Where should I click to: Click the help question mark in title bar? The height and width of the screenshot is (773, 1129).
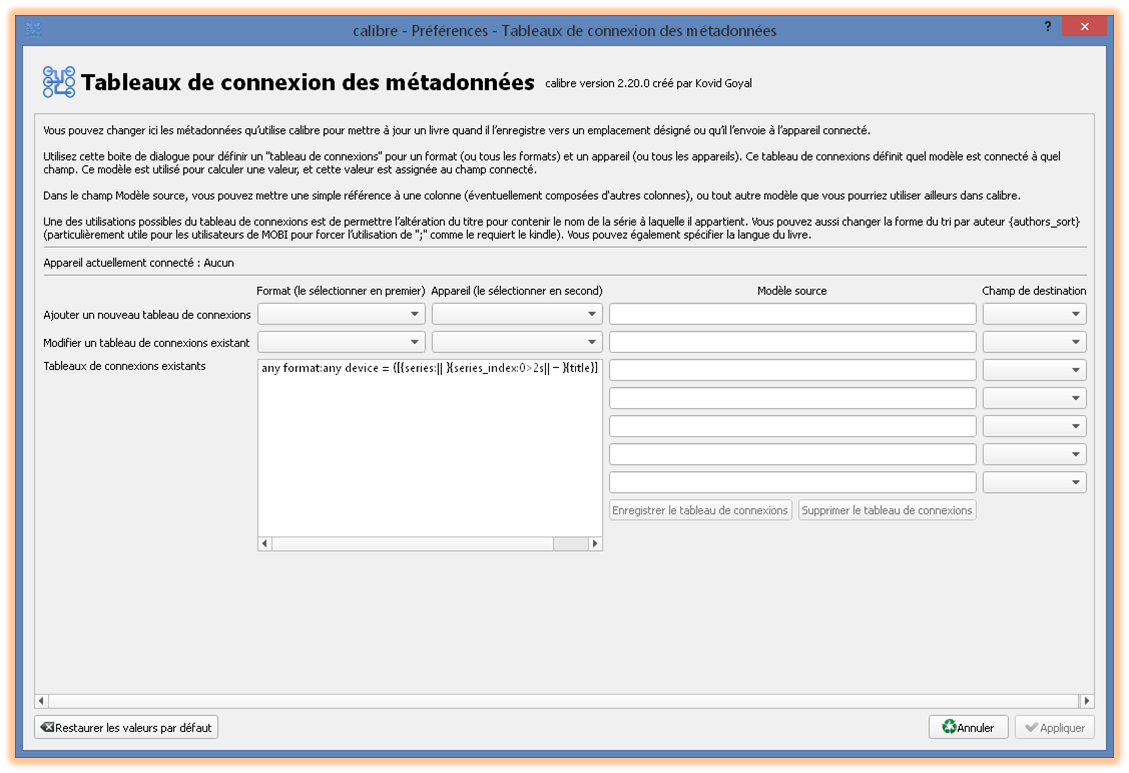tap(1047, 27)
